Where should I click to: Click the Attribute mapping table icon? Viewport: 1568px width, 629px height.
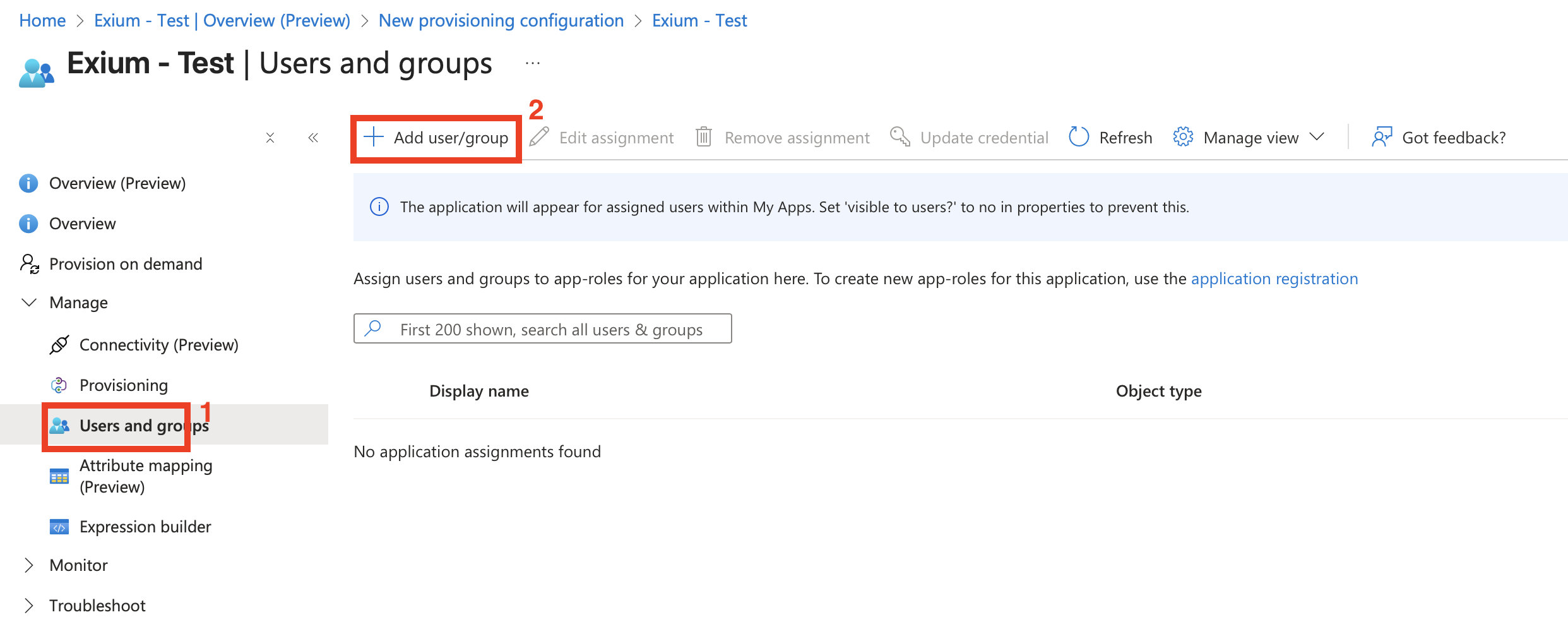tap(59, 476)
